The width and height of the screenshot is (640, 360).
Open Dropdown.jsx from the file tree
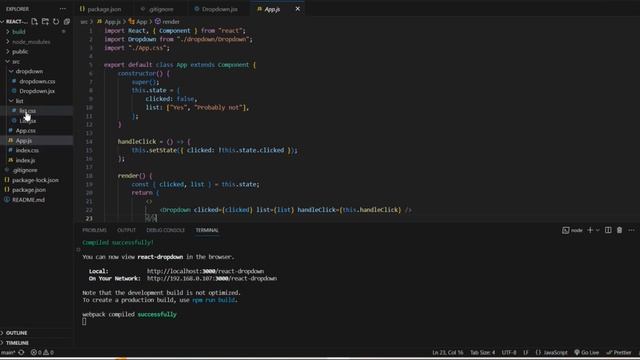point(37,91)
